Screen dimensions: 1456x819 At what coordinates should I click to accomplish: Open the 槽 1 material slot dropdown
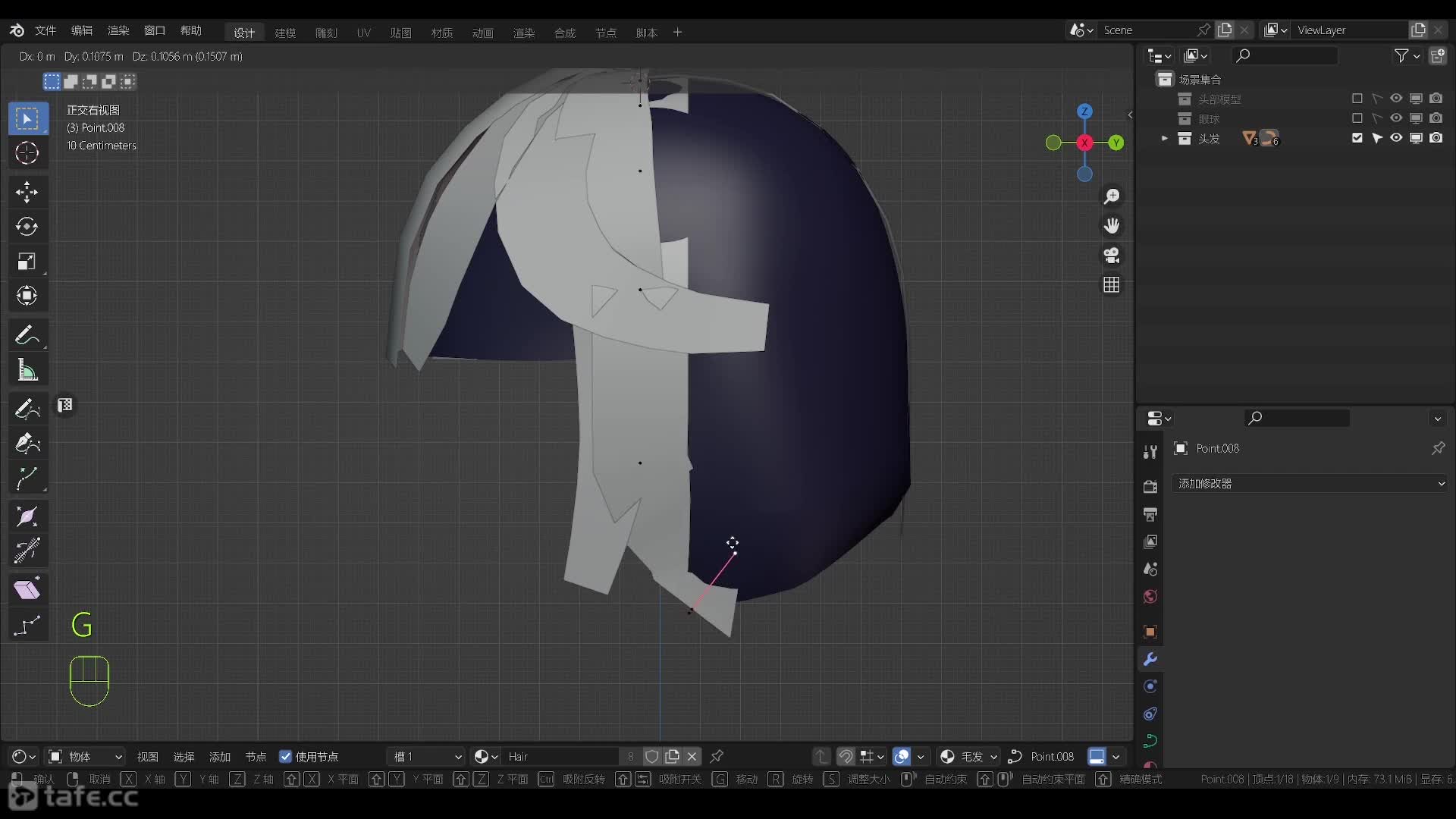(428, 757)
